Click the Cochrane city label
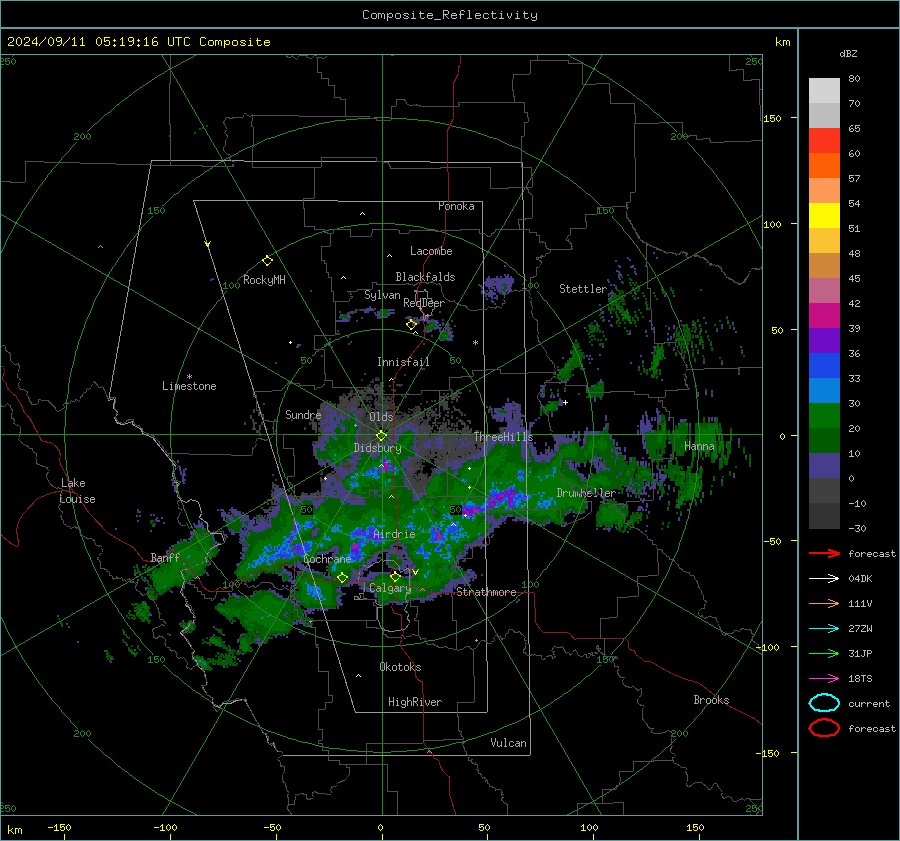The height and width of the screenshot is (841, 900). point(327,559)
